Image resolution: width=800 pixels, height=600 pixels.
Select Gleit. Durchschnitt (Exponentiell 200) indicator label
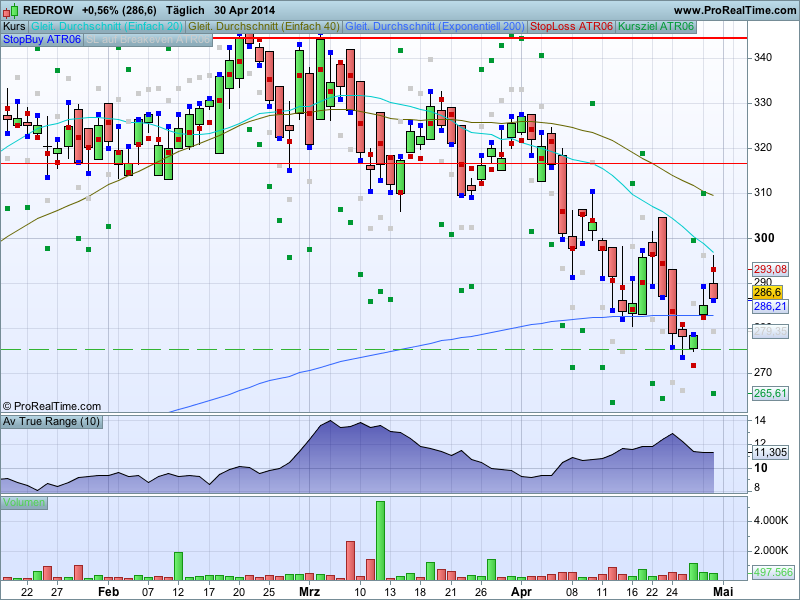pos(435,26)
